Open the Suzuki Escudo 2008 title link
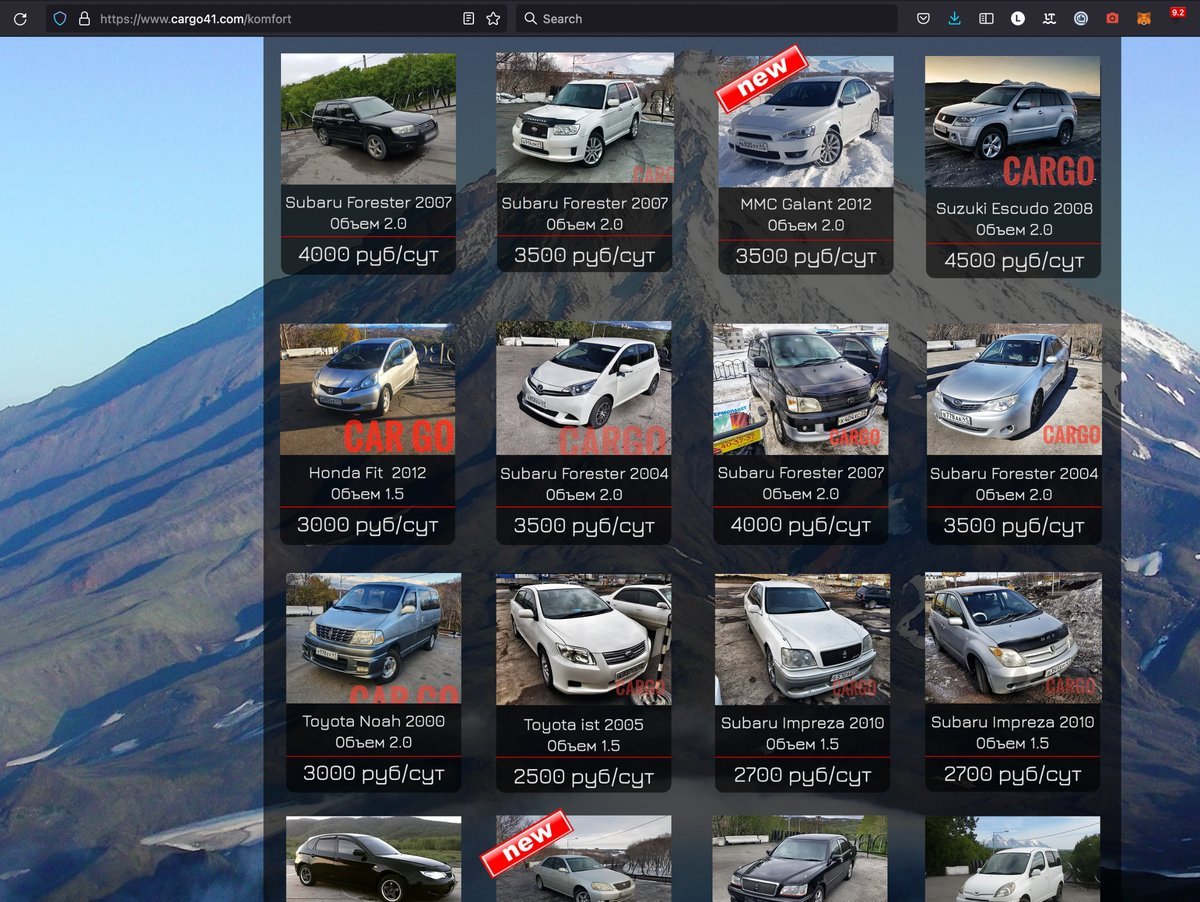This screenshot has width=1200, height=902. 1014,209
